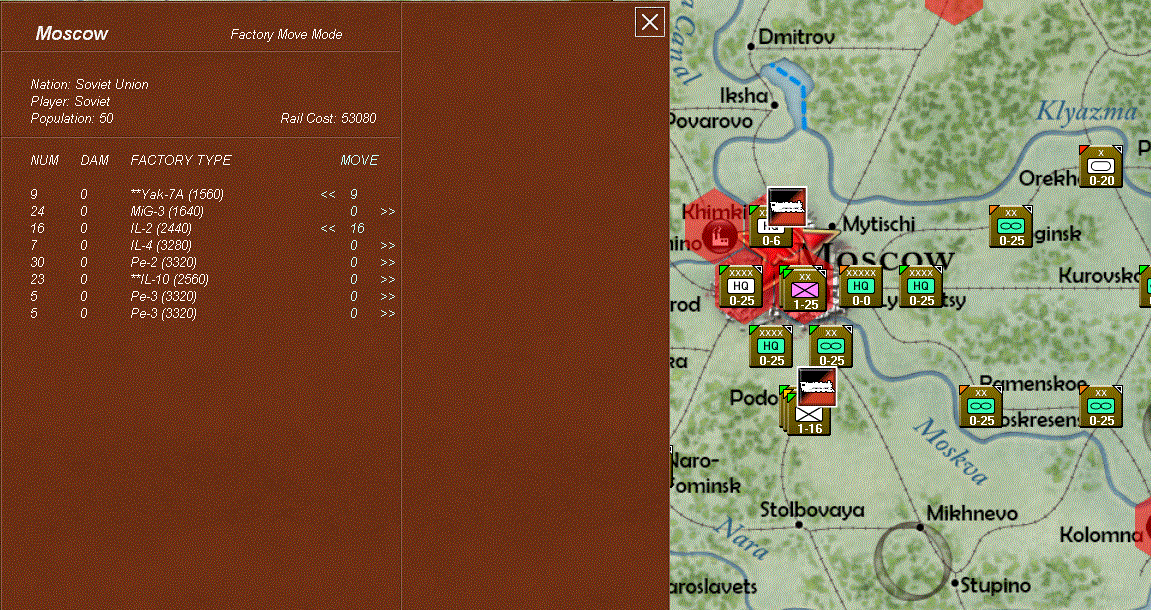Click the Rail Cost: 53080 value
Viewport: 1151px width, 610px height.
[x=328, y=118]
